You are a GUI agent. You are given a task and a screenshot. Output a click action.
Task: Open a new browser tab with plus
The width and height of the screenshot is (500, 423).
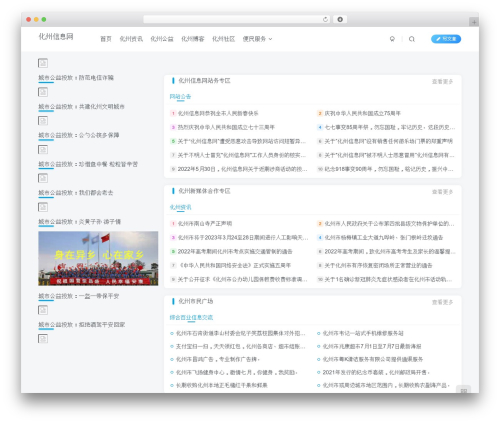(474, 22)
